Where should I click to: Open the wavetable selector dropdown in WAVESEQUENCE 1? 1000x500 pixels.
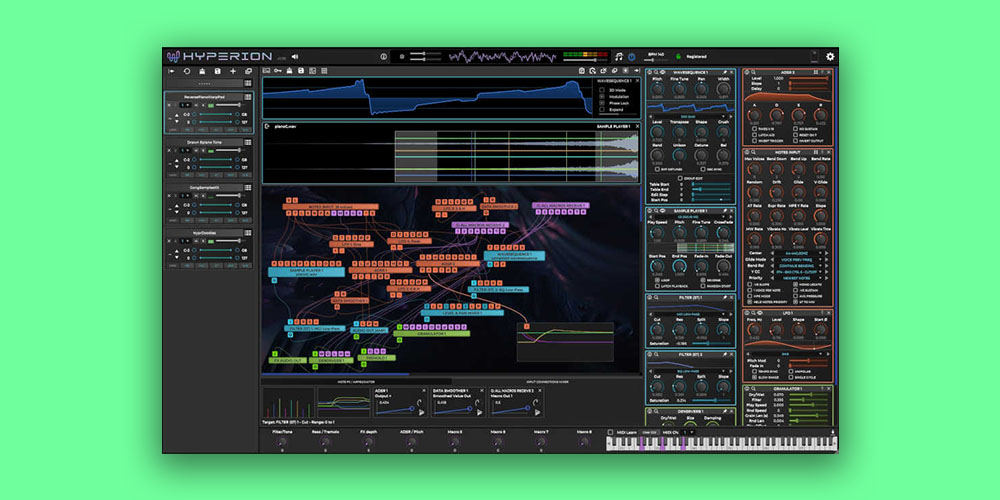point(687,117)
